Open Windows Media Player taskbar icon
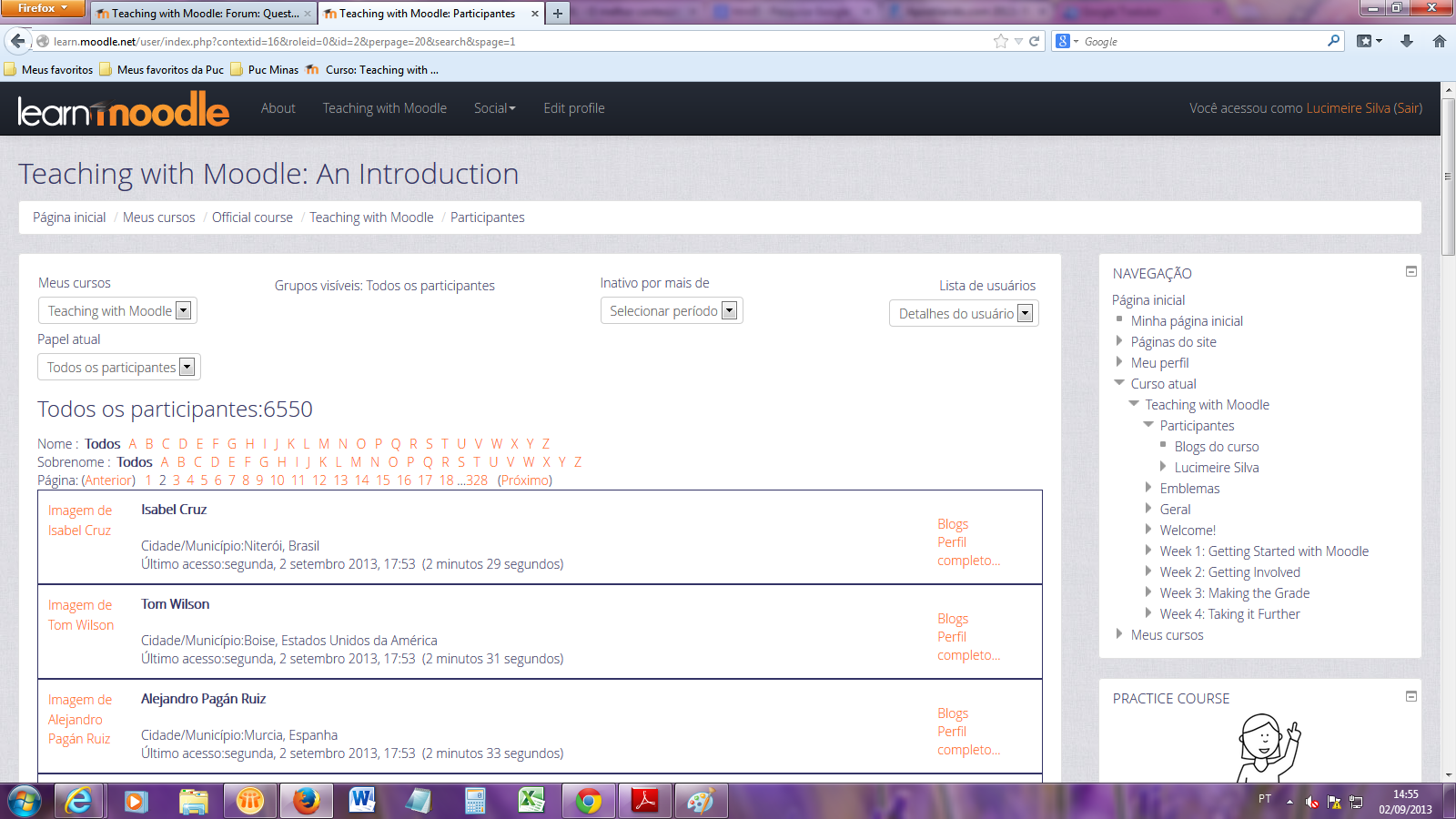This screenshot has height=819, width=1456. coord(136,802)
